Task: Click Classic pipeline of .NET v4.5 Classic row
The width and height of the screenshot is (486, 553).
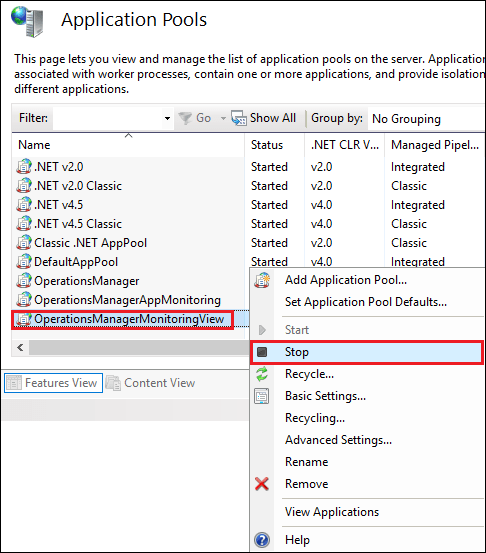Action: click(x=409, y=224)
